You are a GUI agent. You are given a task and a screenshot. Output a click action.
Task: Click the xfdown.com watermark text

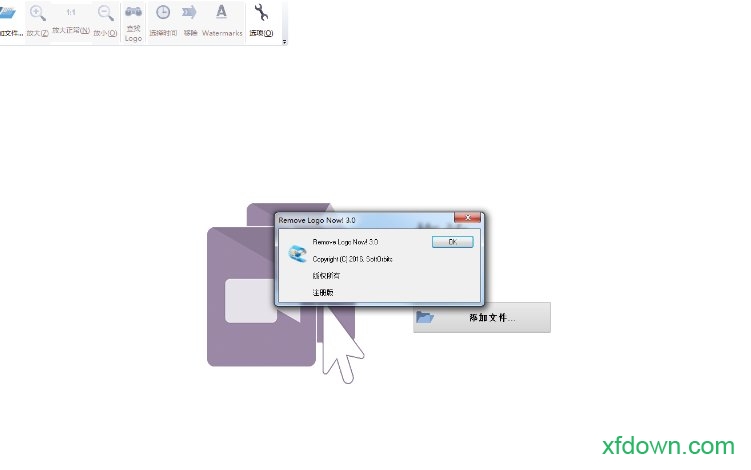[x=668, y=446]
